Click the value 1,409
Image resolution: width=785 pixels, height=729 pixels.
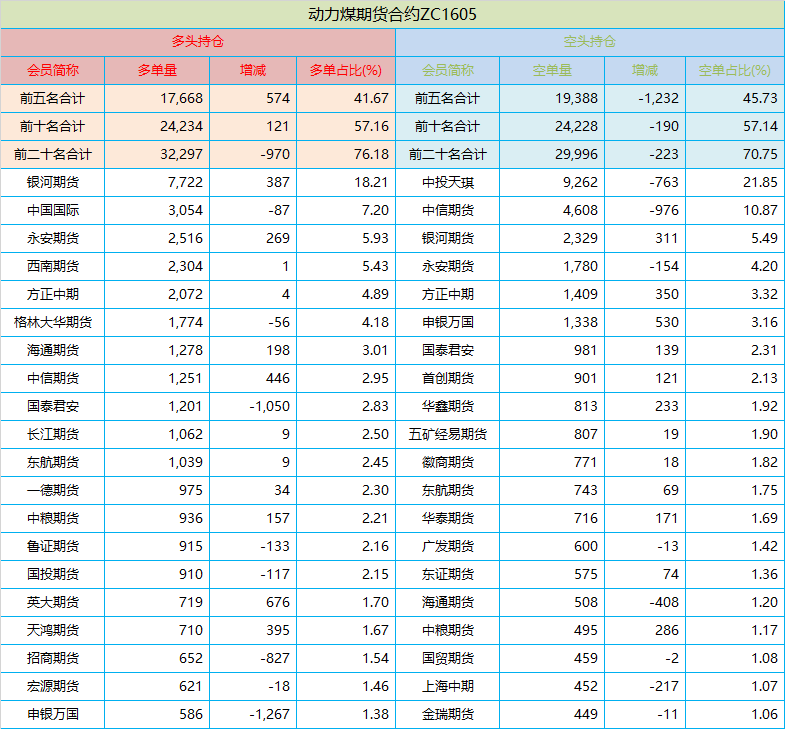580,294
